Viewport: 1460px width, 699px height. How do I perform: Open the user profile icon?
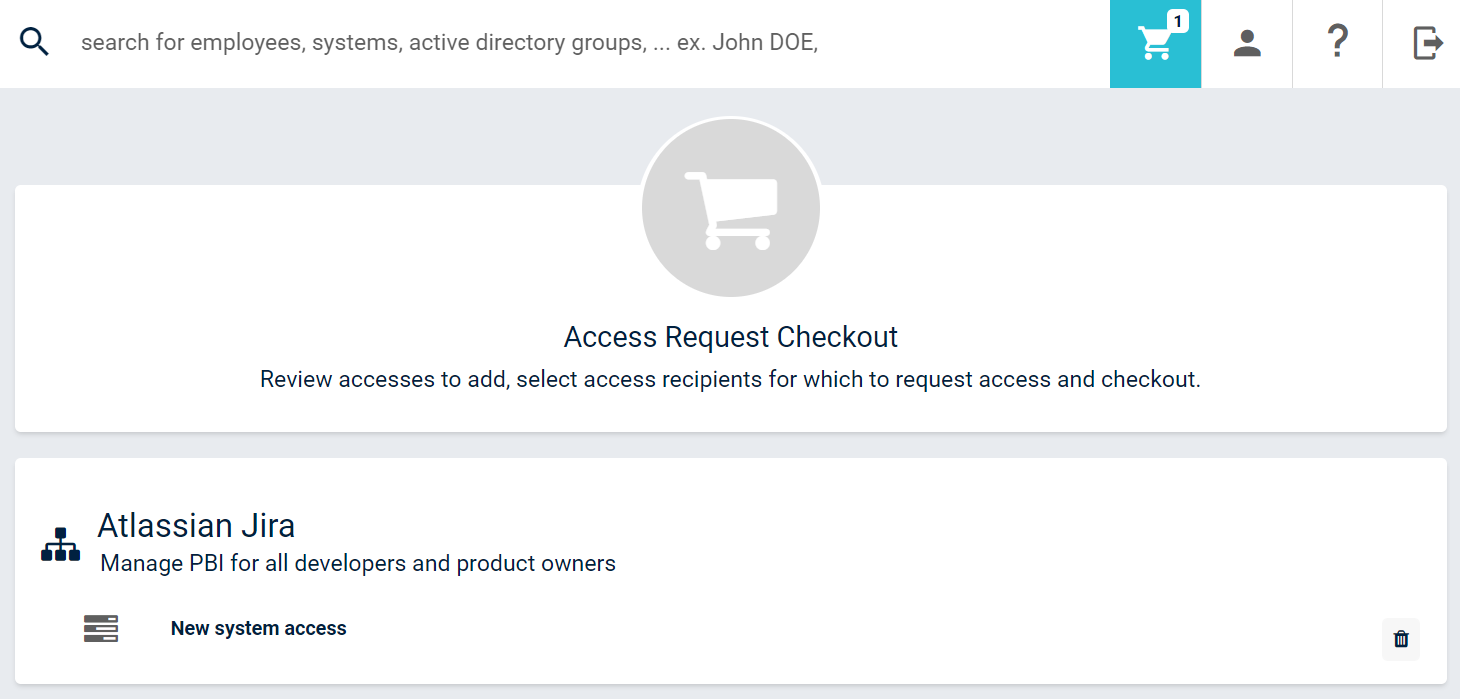click(x=1246, y=43)
